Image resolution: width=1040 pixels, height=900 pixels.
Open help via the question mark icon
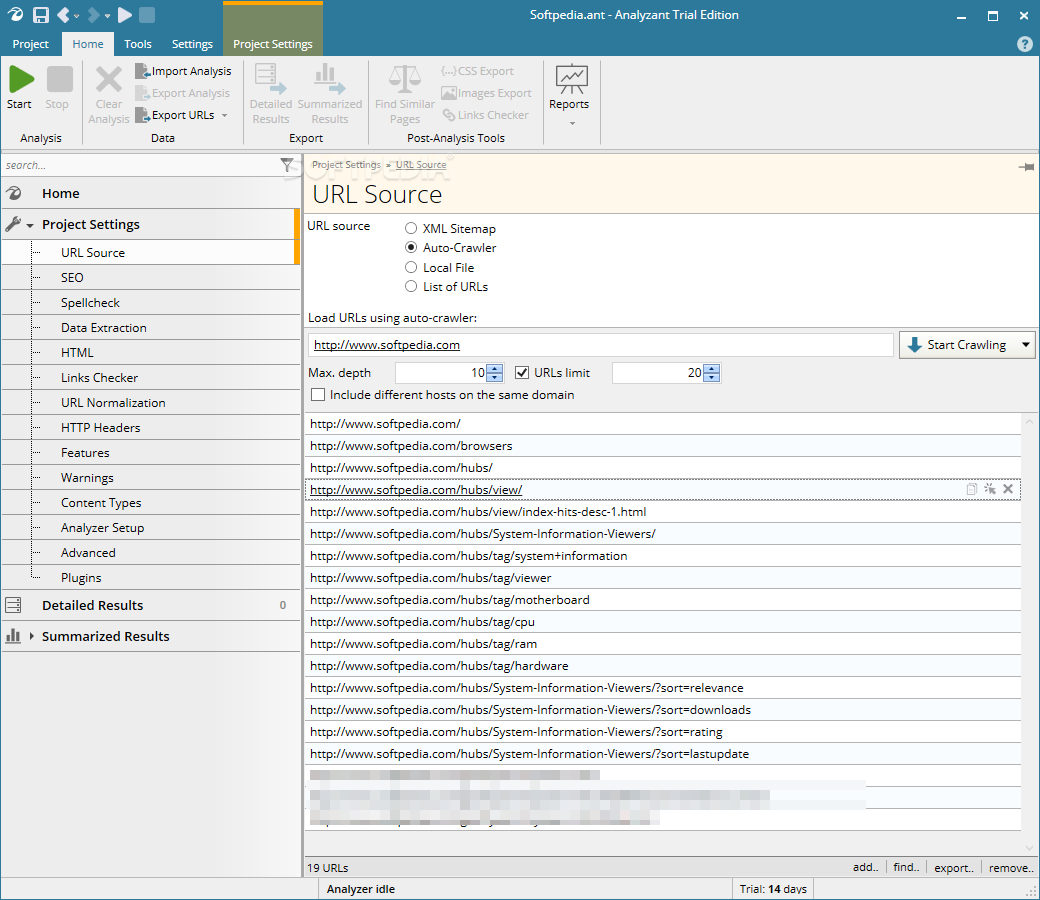[x=1024, y=44]
